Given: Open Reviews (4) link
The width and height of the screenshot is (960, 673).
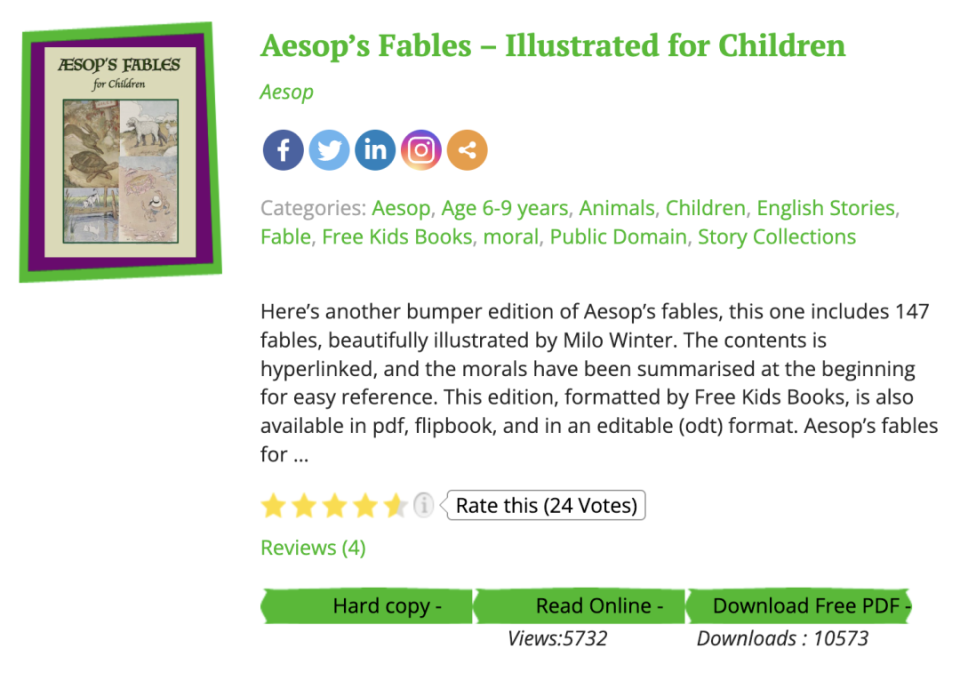Looking at the screenshot, I should click(313, 548).
